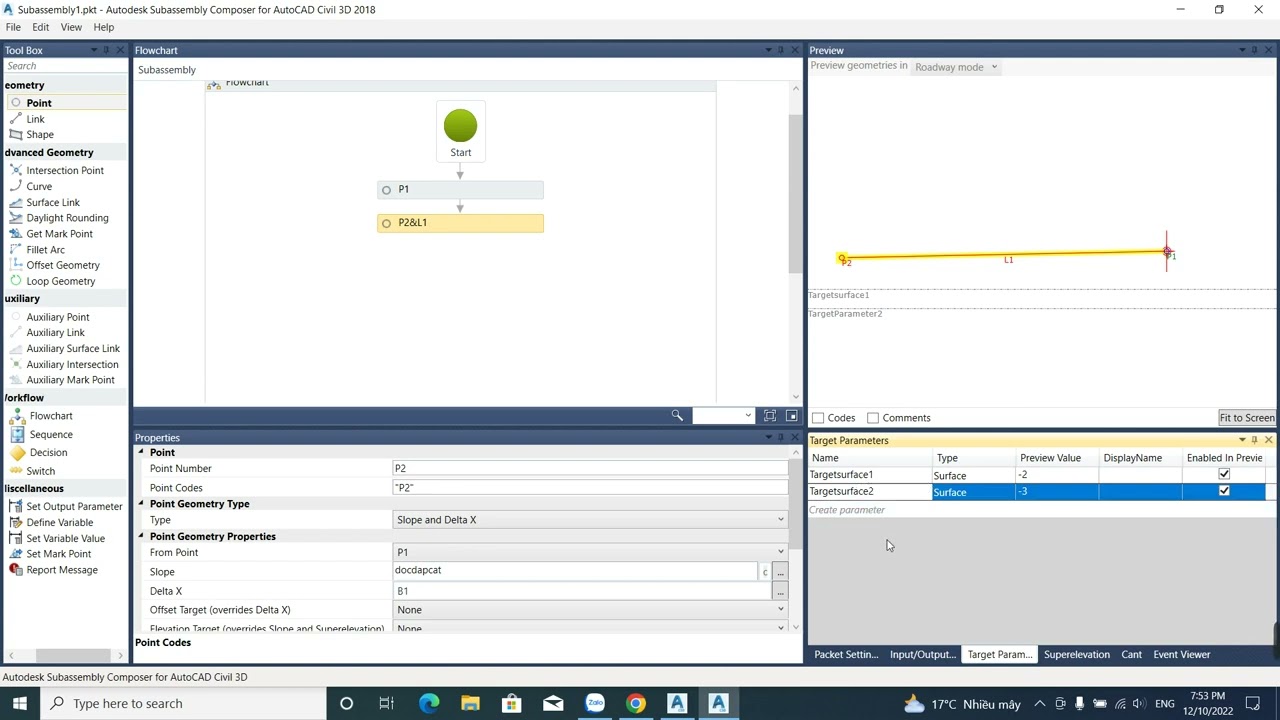The image size is (1280, 720).
Task: Toggle the Comments checkbox in Preview
Action: point(873,418)
